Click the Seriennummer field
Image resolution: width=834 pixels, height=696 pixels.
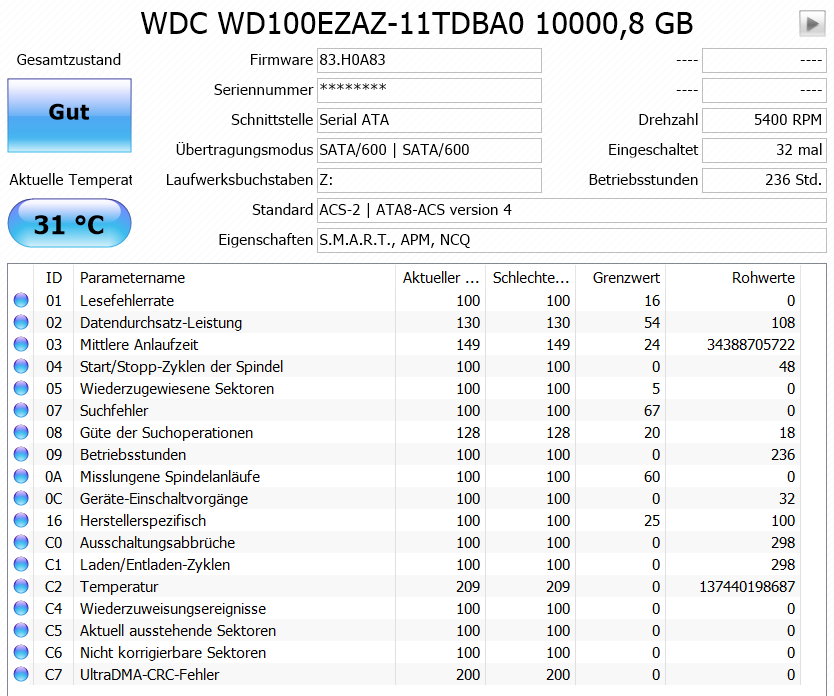click(x=429, y=90)
